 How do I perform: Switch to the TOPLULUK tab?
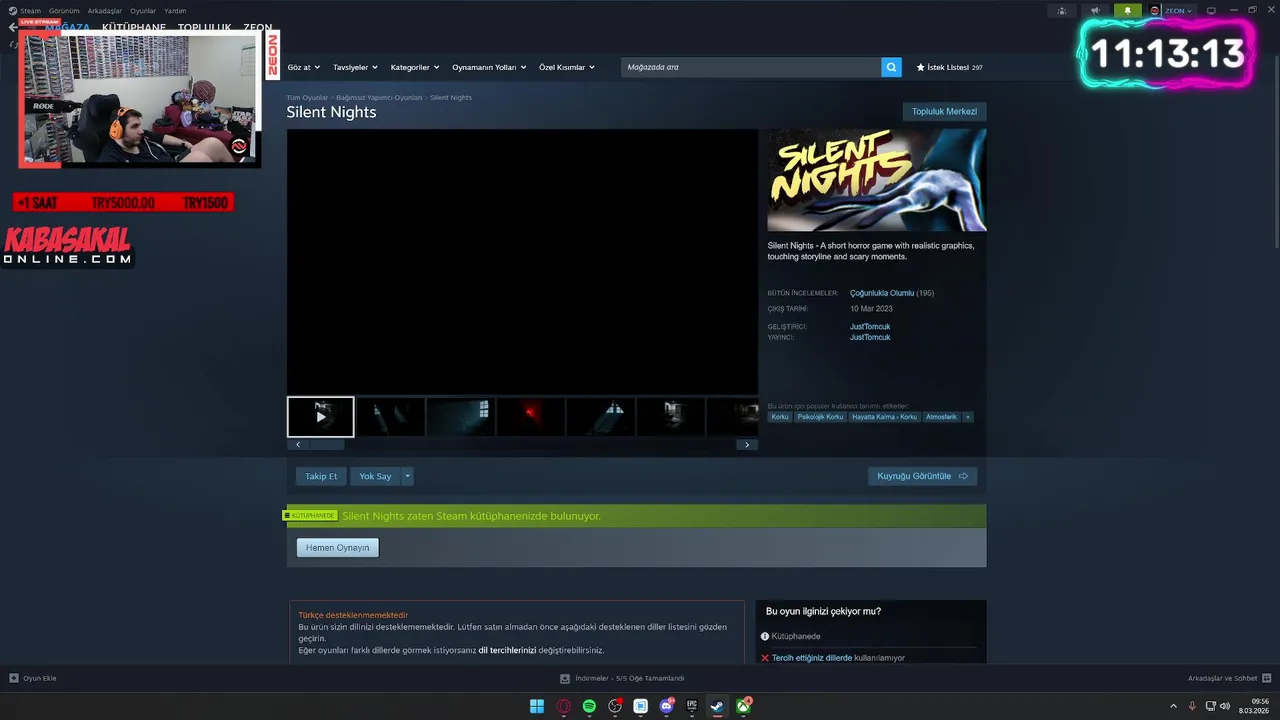(x=204, y=28)
